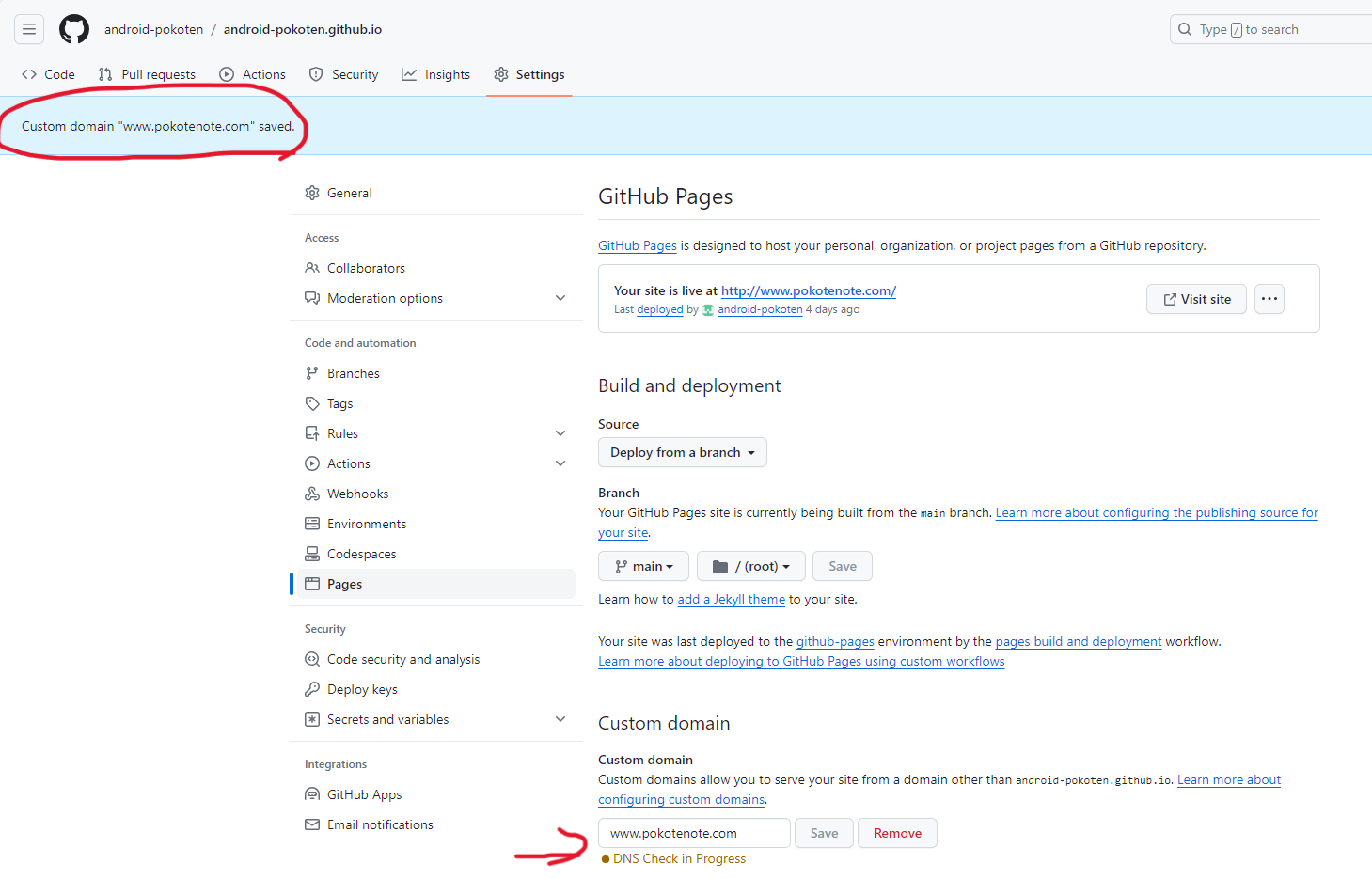Image resolution: width=1372 pixels, height=879 pixels.
Task: Open android-pokoten user link near avatar
Action: 760,309
